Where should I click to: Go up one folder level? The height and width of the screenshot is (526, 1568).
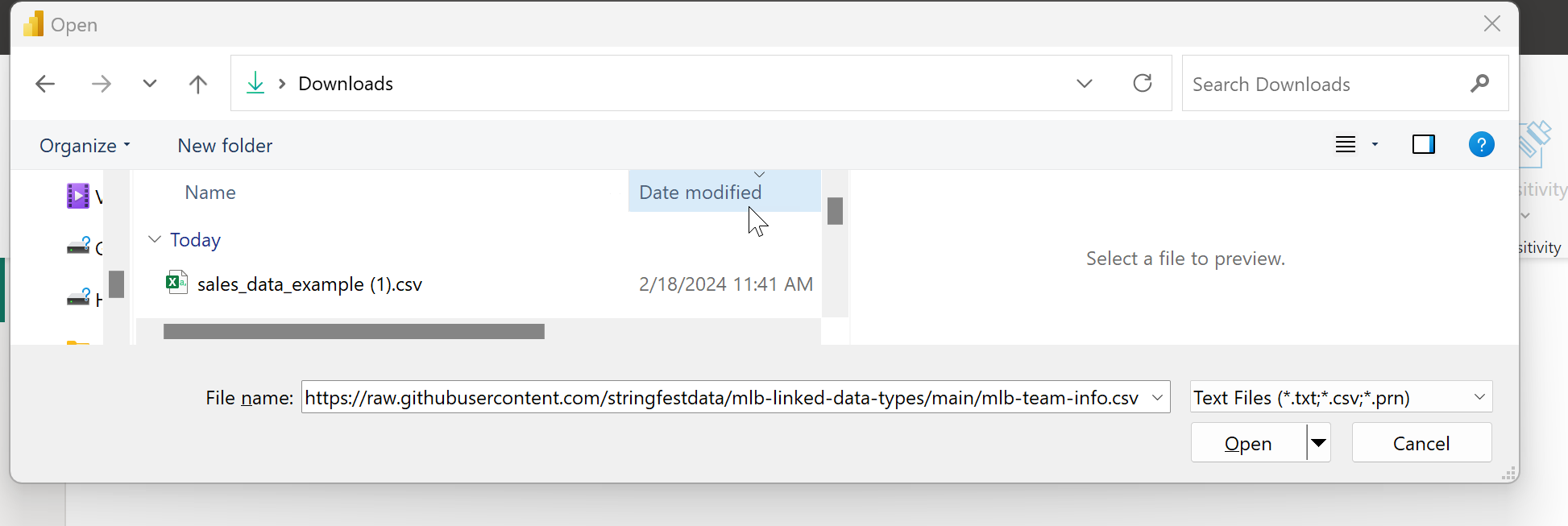(197, 84)
